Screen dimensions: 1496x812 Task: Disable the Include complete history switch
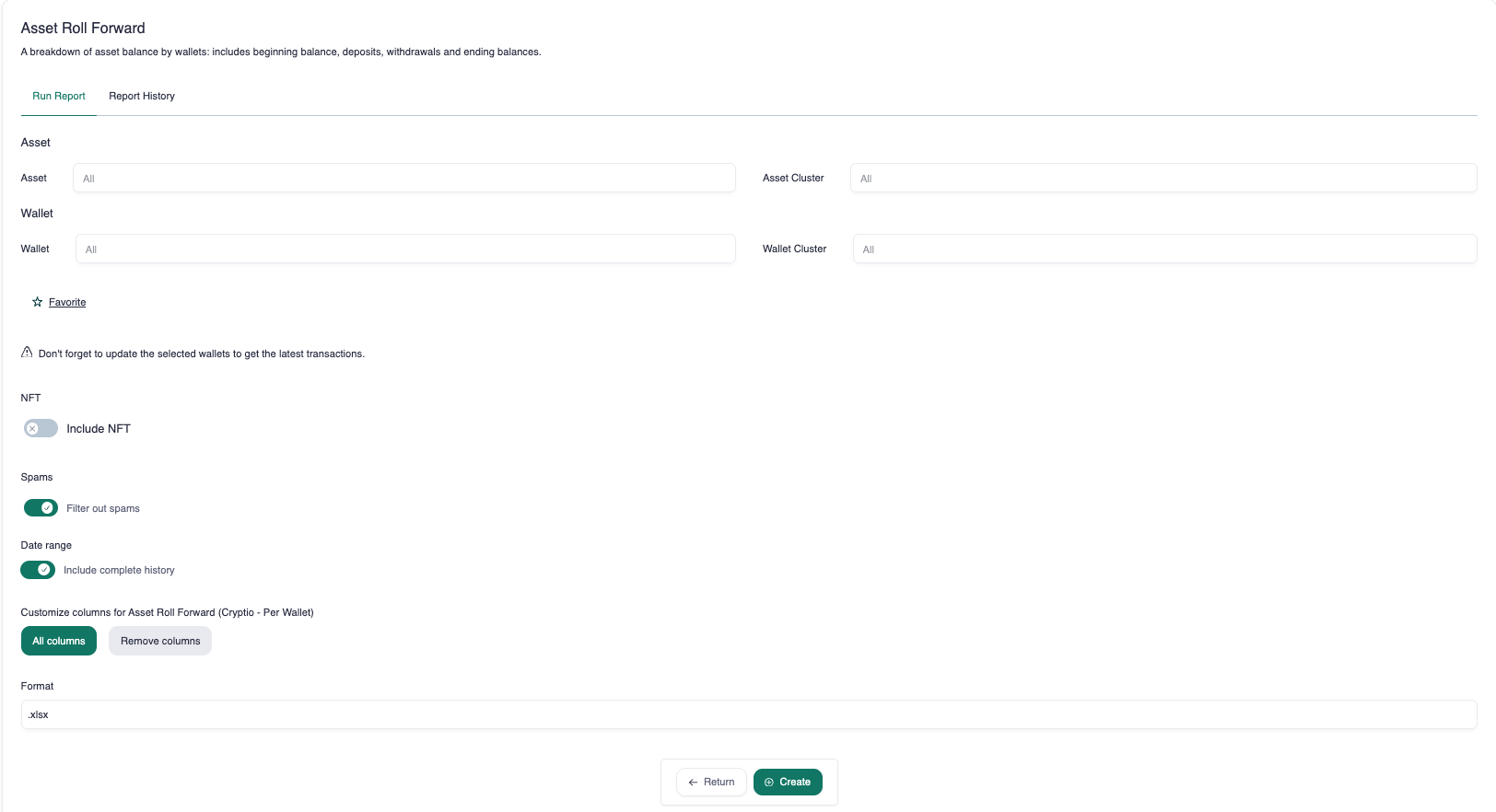click(38, 570)
